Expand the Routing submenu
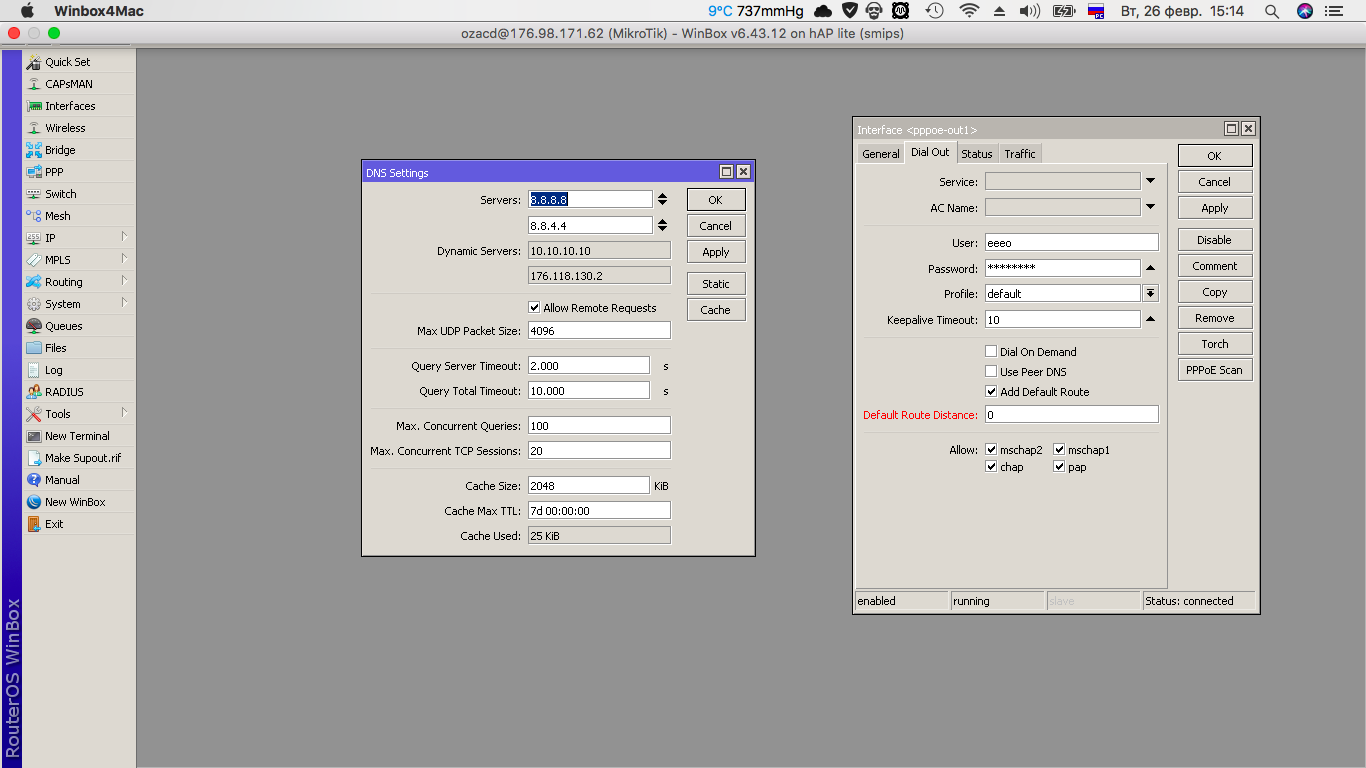This screenshot has height=768, width=1366. tap(125, 281)
